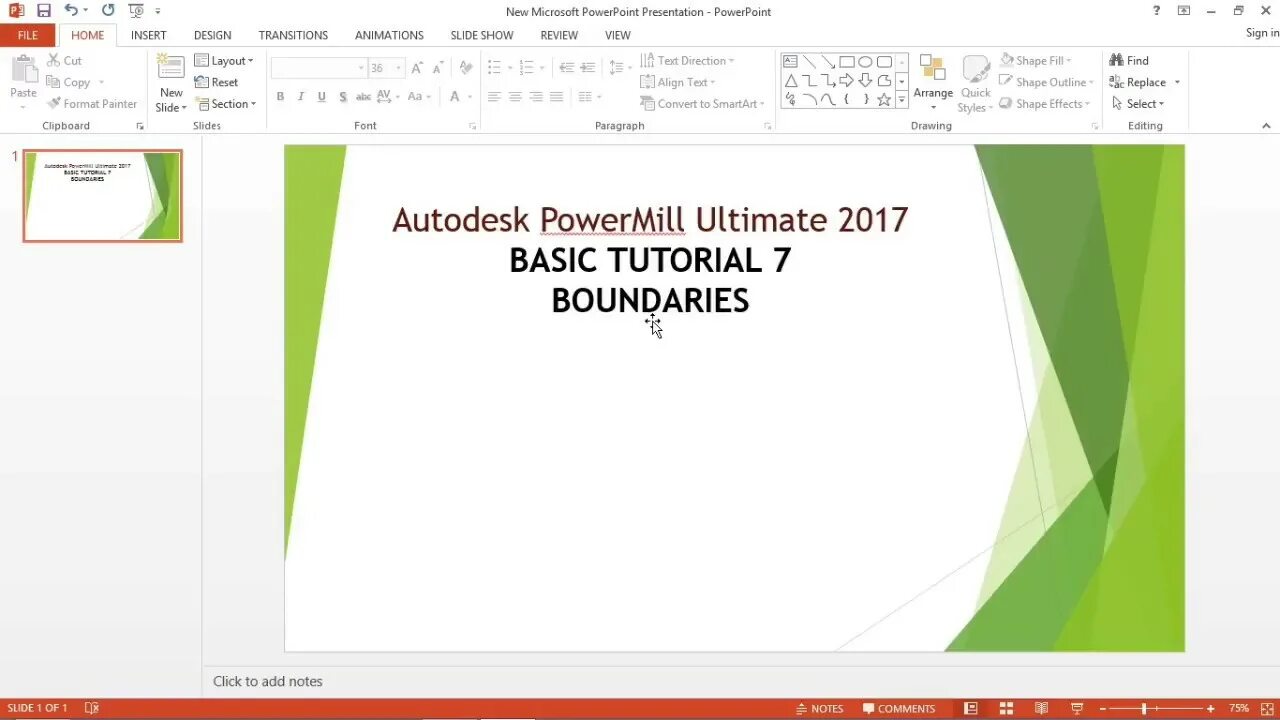Viewport: 1280px width, 720px height.
Task: Select the Right Arrow block shape
Action: point(847,81)
